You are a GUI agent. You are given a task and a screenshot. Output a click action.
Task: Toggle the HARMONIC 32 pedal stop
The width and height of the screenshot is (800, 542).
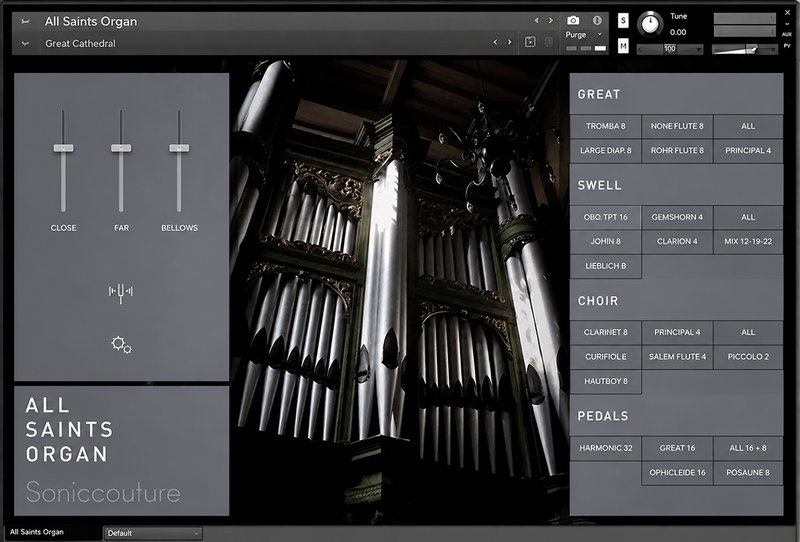(606, 448)
